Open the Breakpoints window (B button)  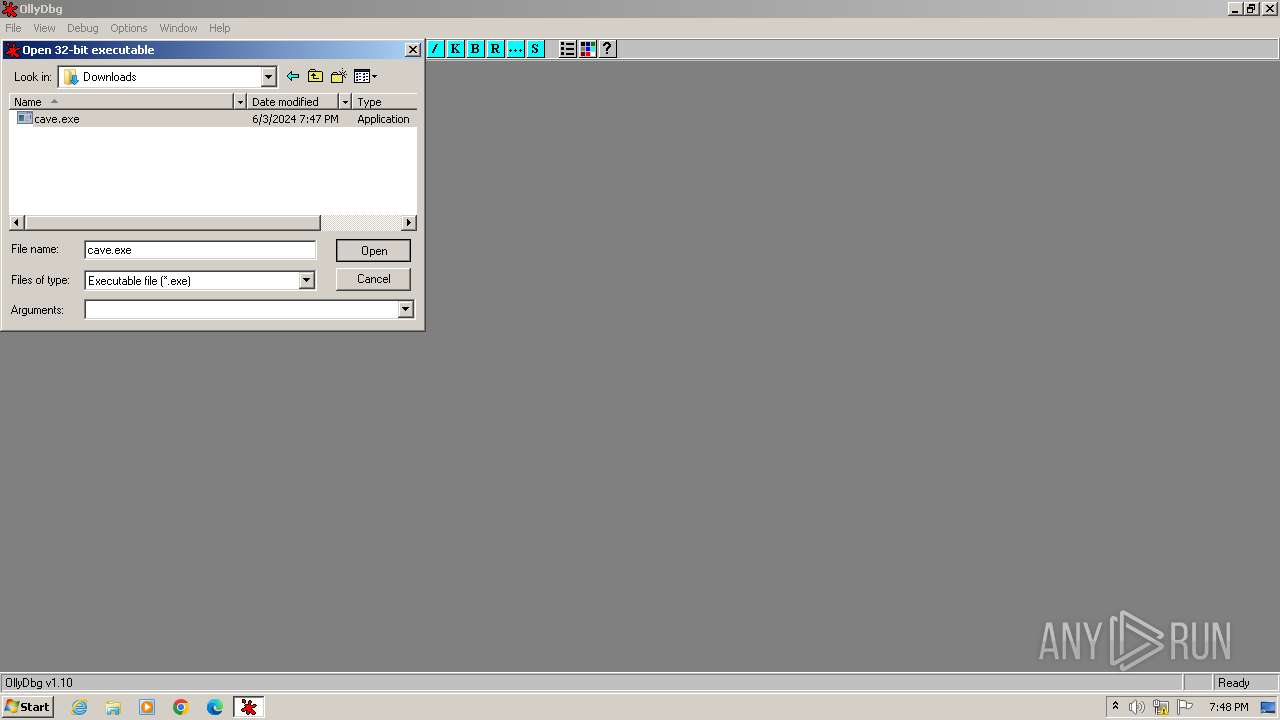(476, 49)
